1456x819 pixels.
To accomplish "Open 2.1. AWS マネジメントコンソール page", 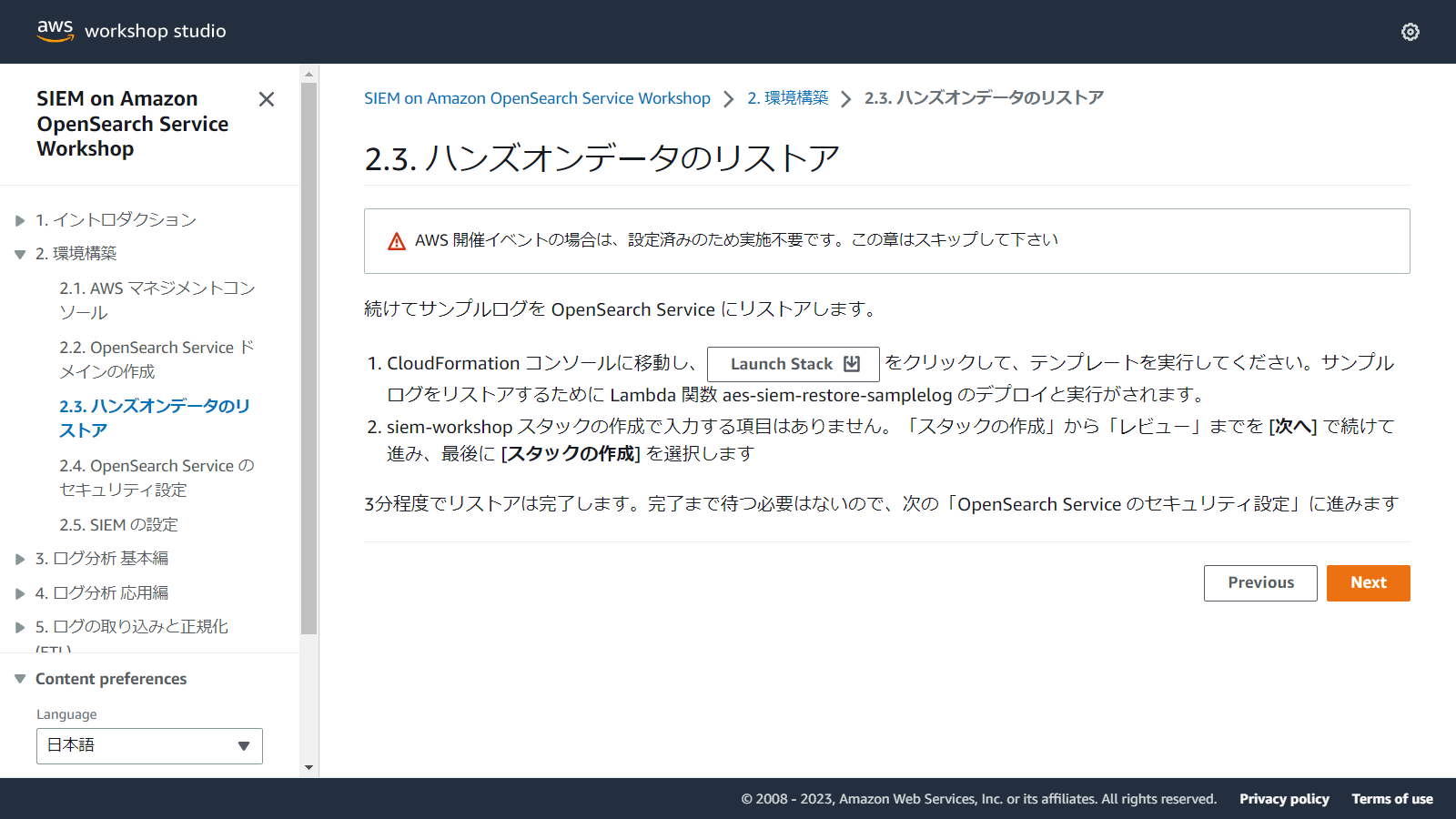I will point(157,300).
